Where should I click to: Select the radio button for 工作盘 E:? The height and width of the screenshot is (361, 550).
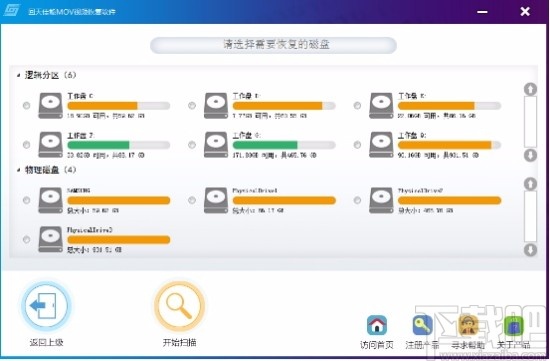(357, 105)
